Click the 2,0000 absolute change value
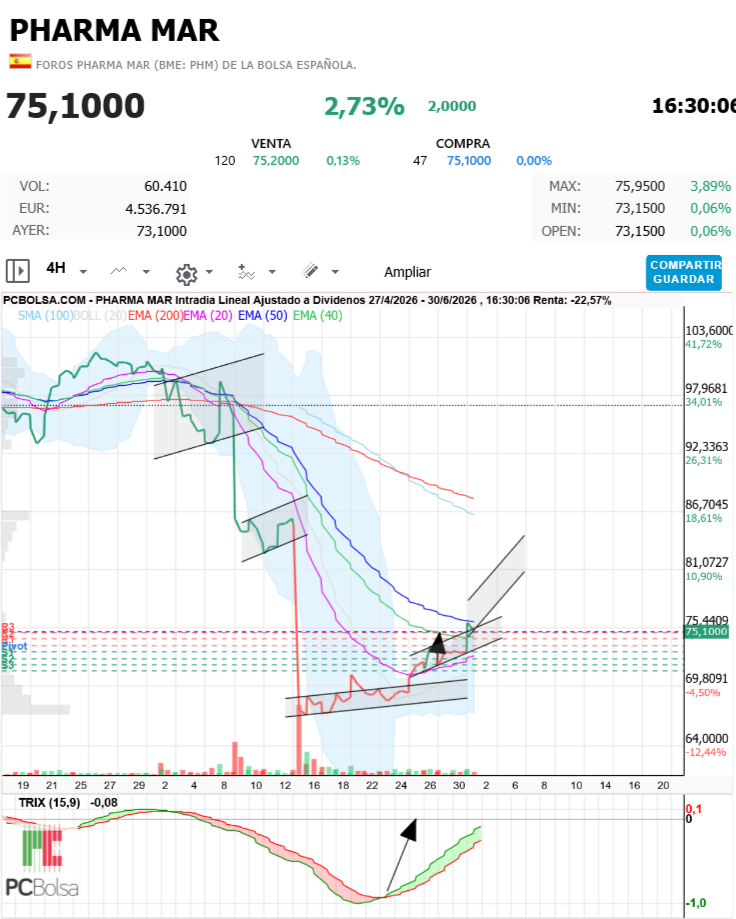The height and width of the screenshot is (919, 736). tap(452, 106)
